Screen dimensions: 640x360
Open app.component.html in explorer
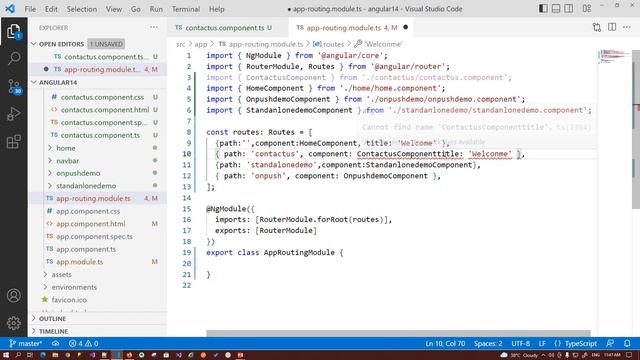coord(91,224)
